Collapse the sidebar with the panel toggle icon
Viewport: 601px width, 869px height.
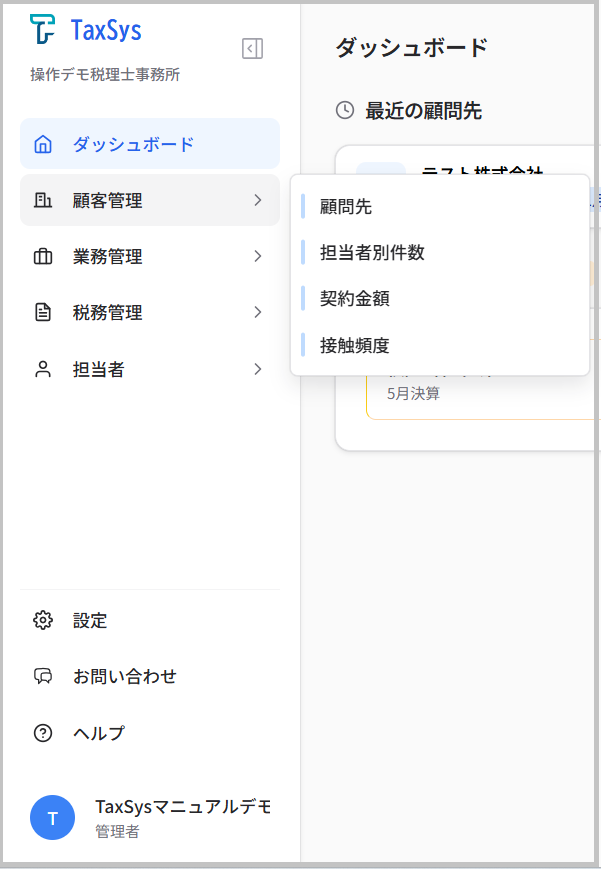[252, 49]
